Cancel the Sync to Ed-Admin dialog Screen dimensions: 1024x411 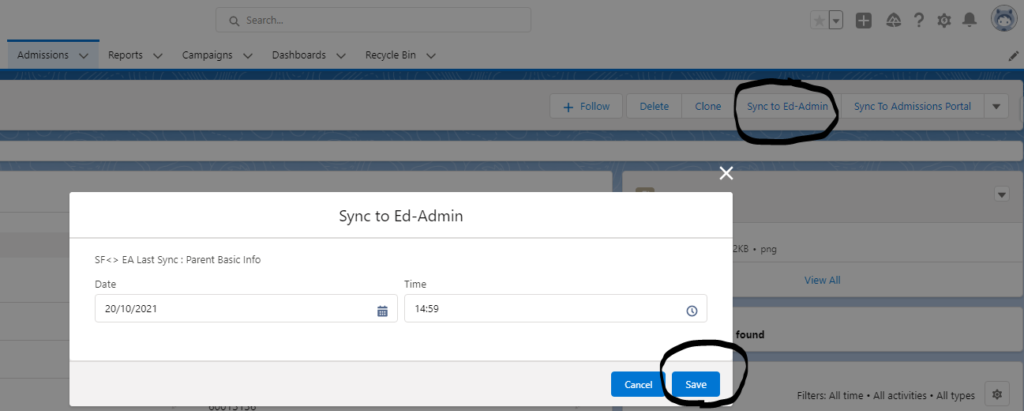point(638,384)
